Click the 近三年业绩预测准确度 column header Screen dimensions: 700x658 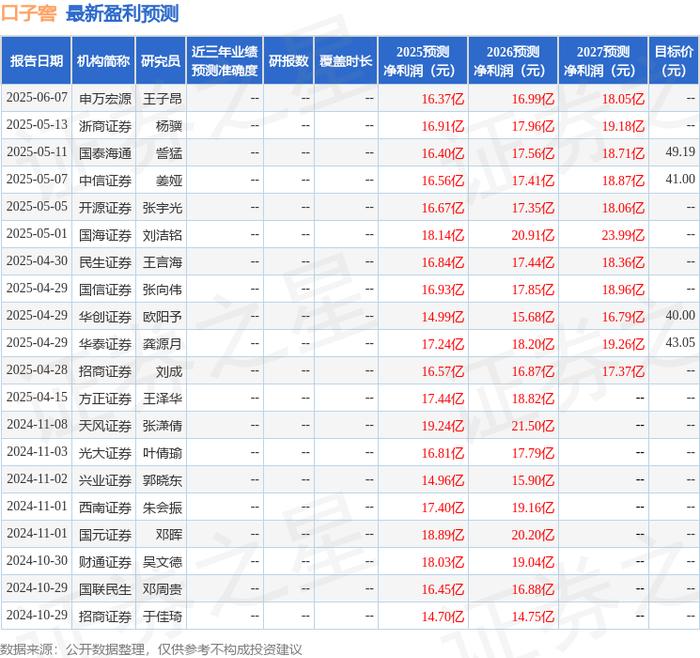pos(225,61)
